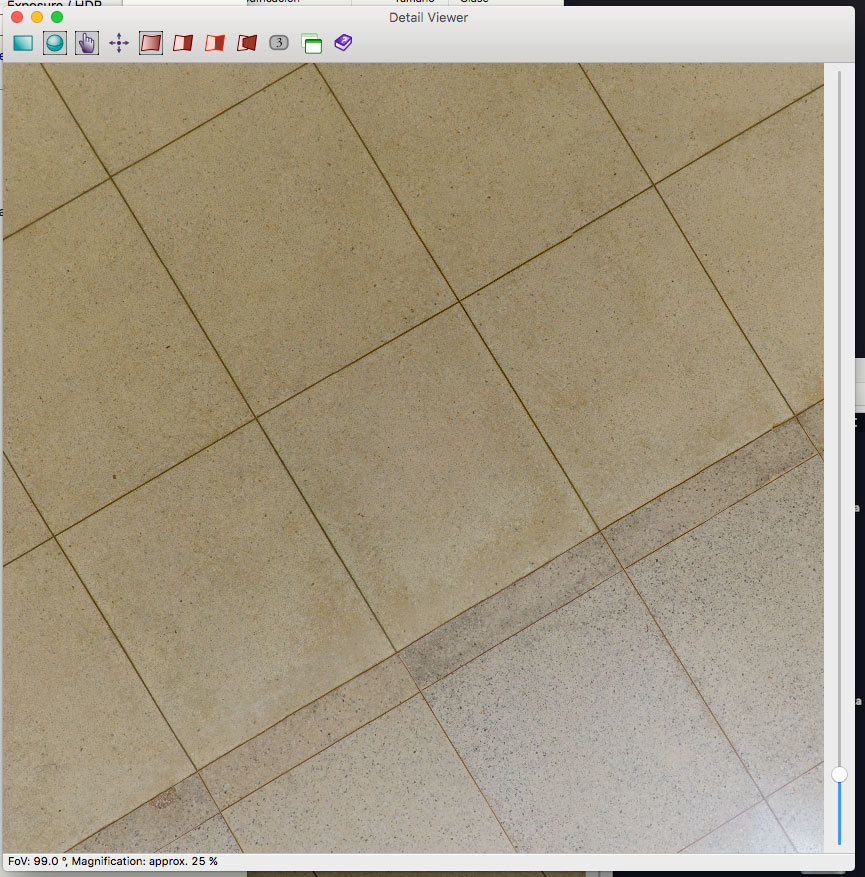
Task: Open help via the purple book icon
Action: click(x=343, y=43)
